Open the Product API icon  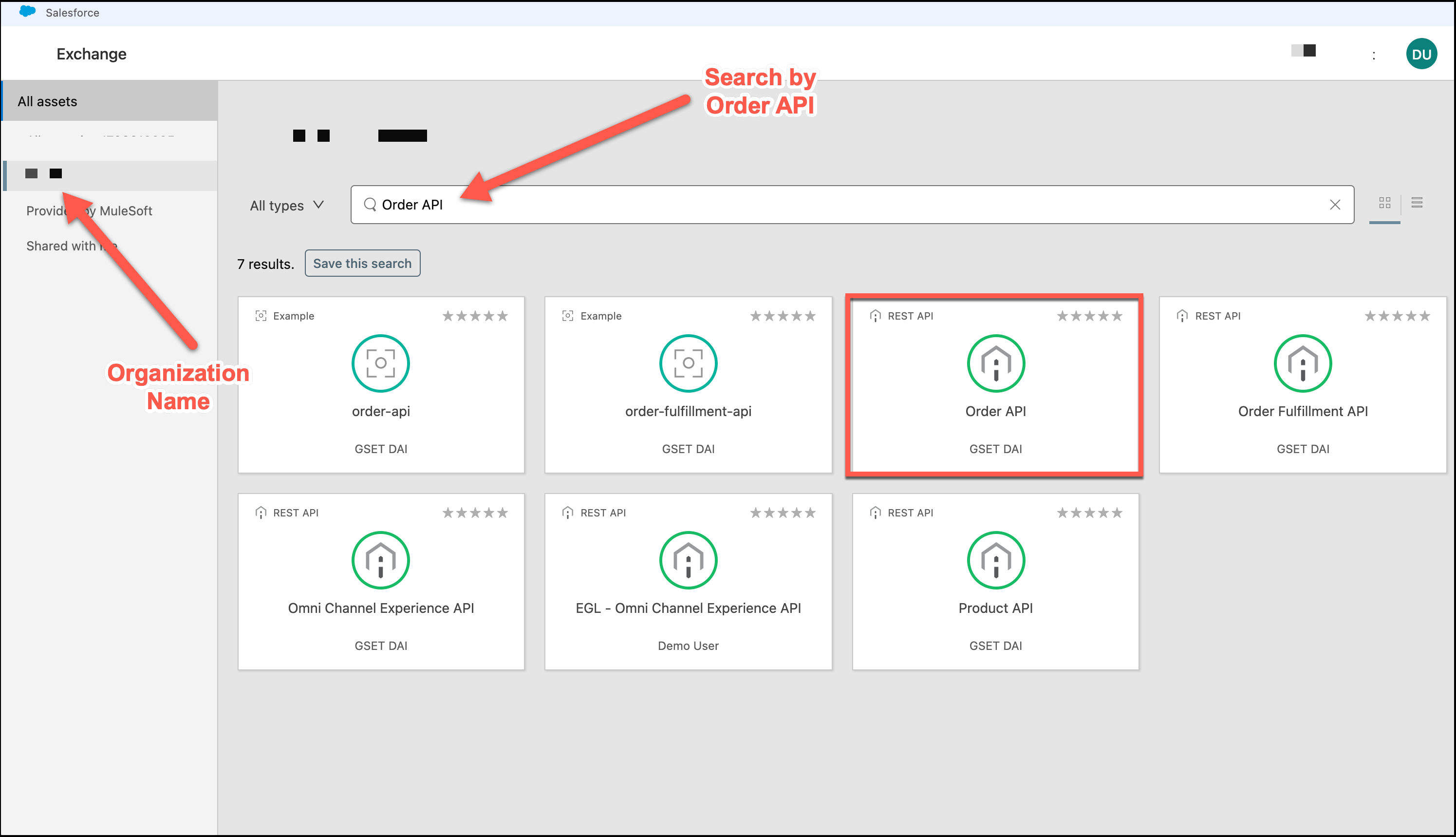[x=996, y=560]
